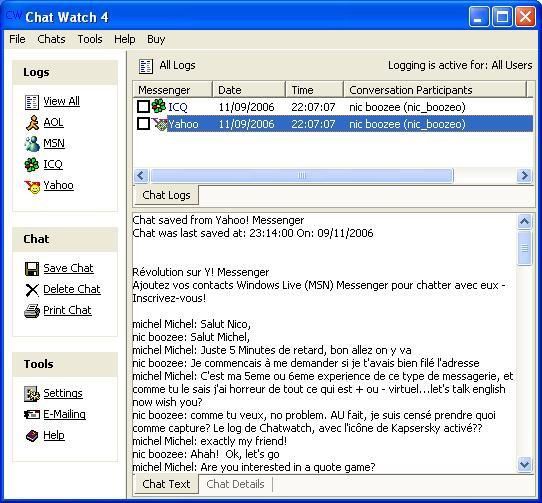The width and height of the screenshot is (542, 503).
Task: Open the Chats menu
Action: tap(51, 39)
